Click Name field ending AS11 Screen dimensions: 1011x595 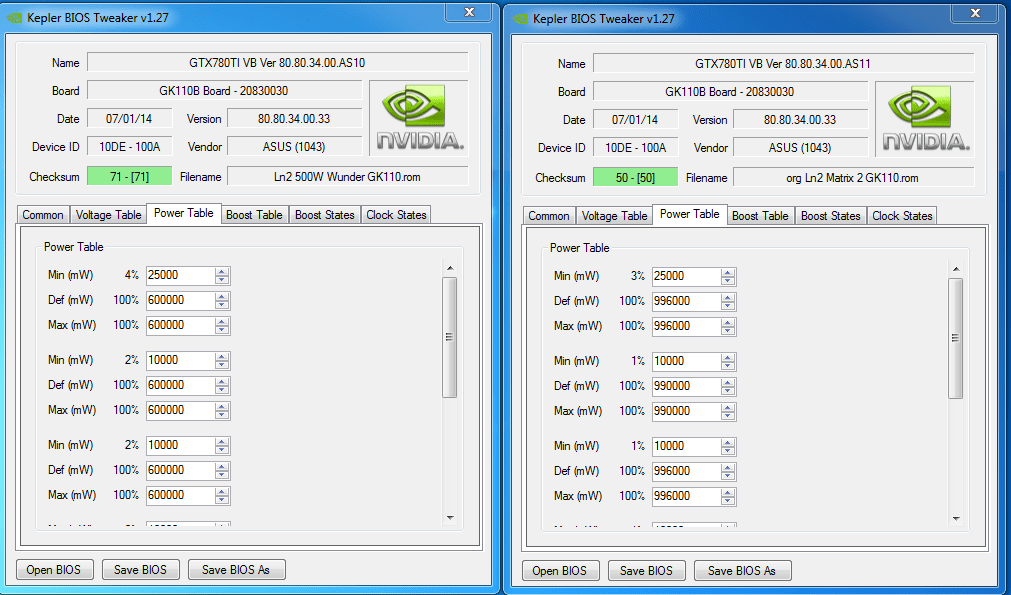(784, 63)
